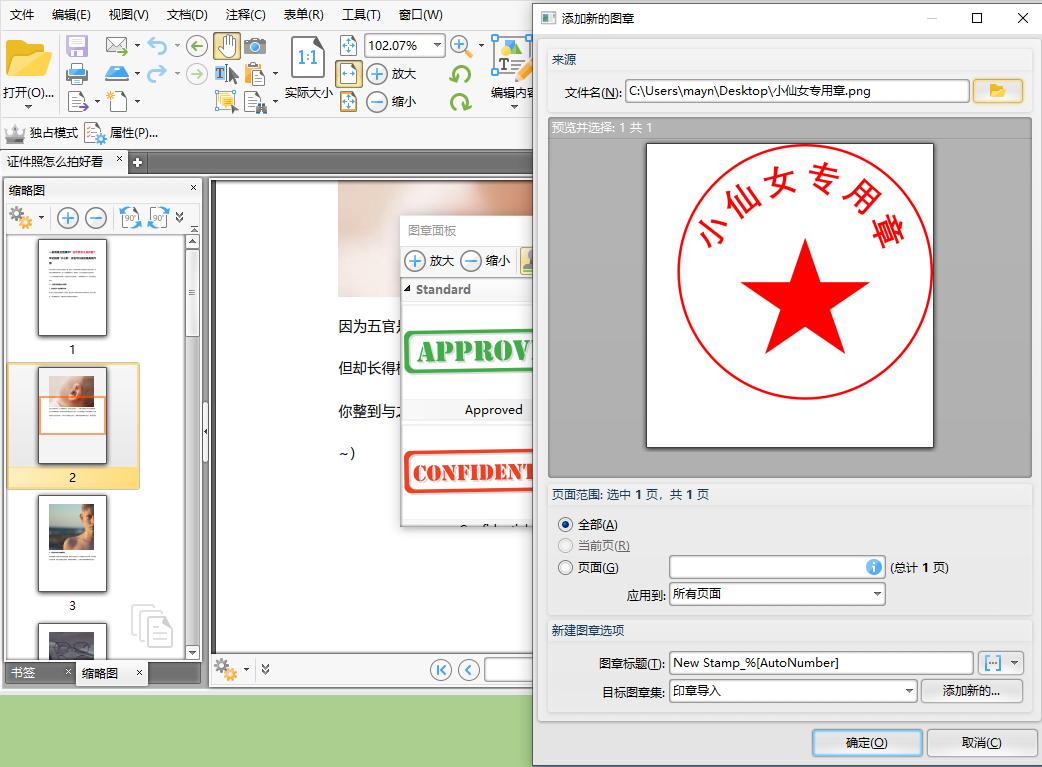Confirm with the 确定 button
The width and height of the screenshot is (1042, 767).
click(x=866, y=743)
